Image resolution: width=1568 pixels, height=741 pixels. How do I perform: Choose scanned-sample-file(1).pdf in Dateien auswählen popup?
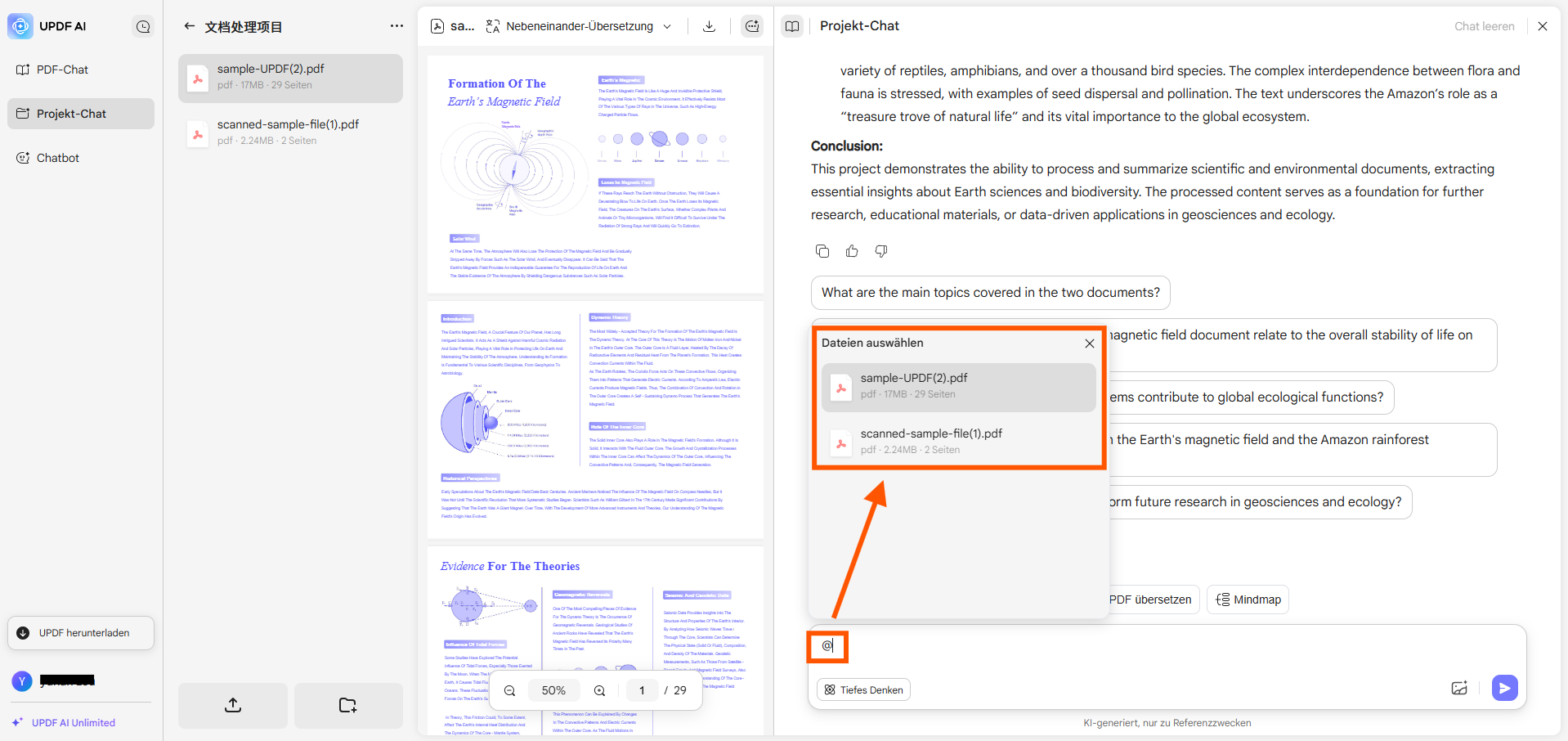958,442
